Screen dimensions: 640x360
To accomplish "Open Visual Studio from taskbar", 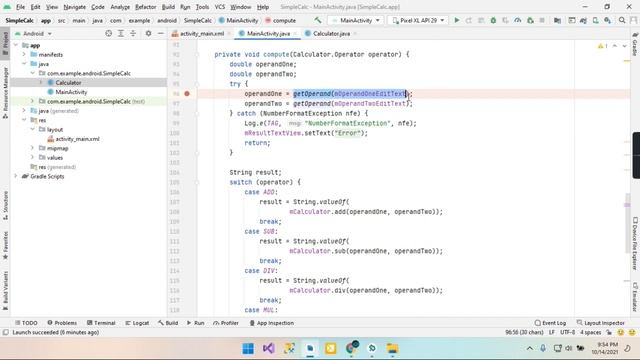I will click(269, 348).
